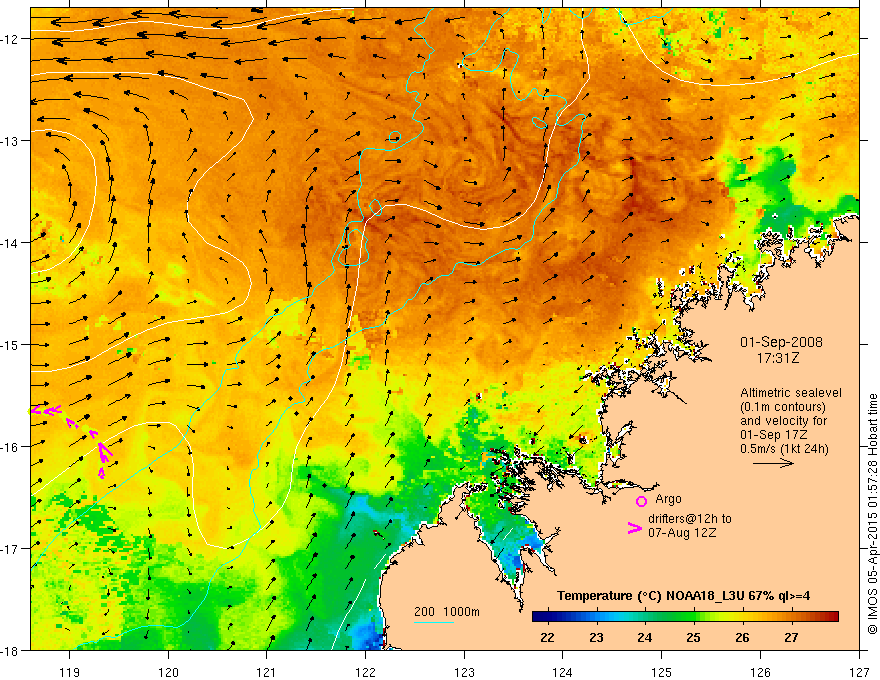Screen dimensions: 880x680
Task: Click the 'drifters@12h to' legend text
Action: (690, 519)
